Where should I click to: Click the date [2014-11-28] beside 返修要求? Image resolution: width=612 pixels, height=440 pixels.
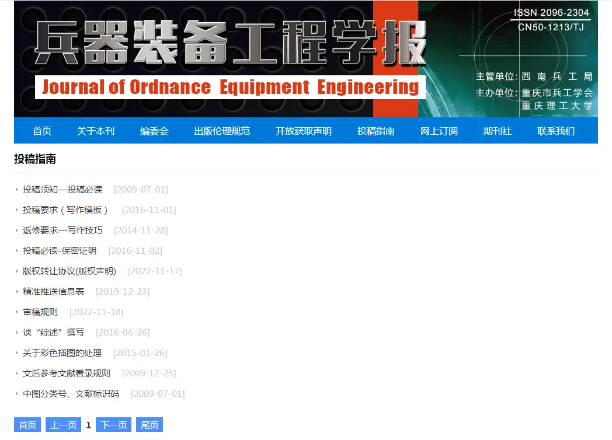[141, 230]
